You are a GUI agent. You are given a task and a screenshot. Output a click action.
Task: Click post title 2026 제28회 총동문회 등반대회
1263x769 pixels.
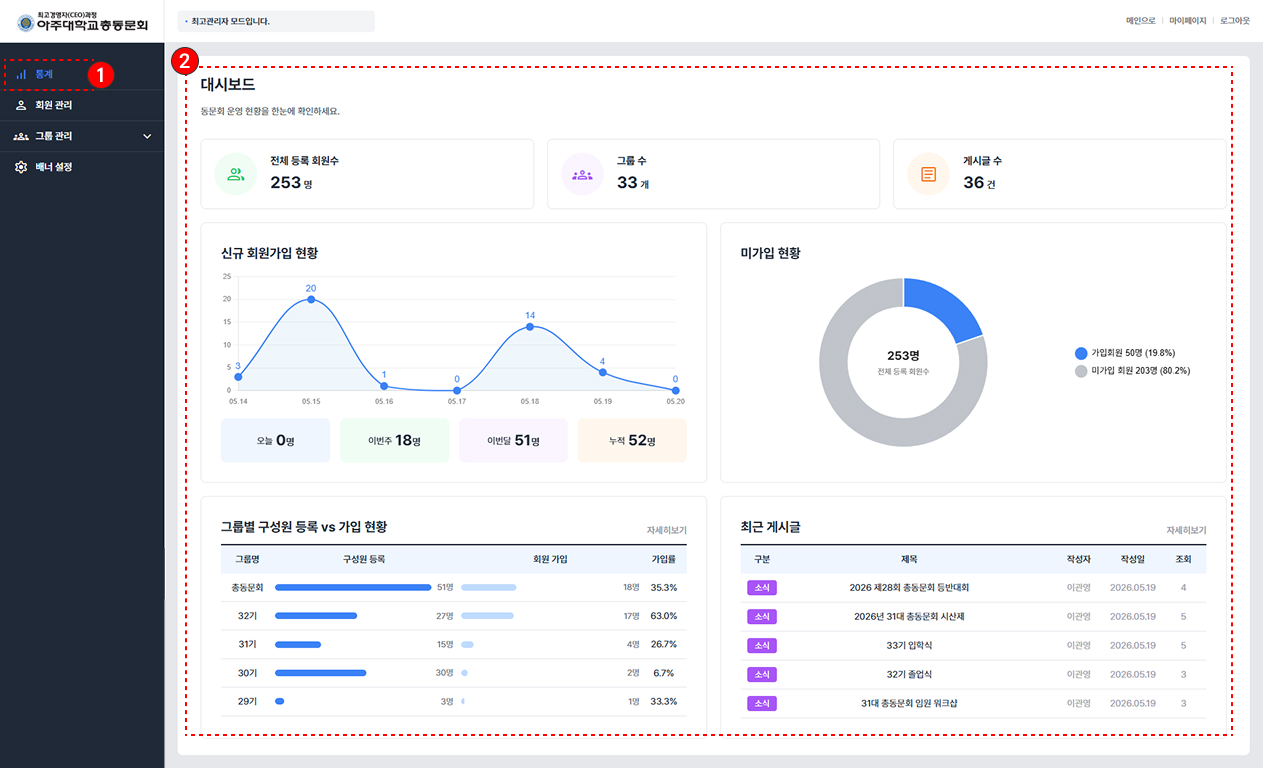tap(908, 588)
